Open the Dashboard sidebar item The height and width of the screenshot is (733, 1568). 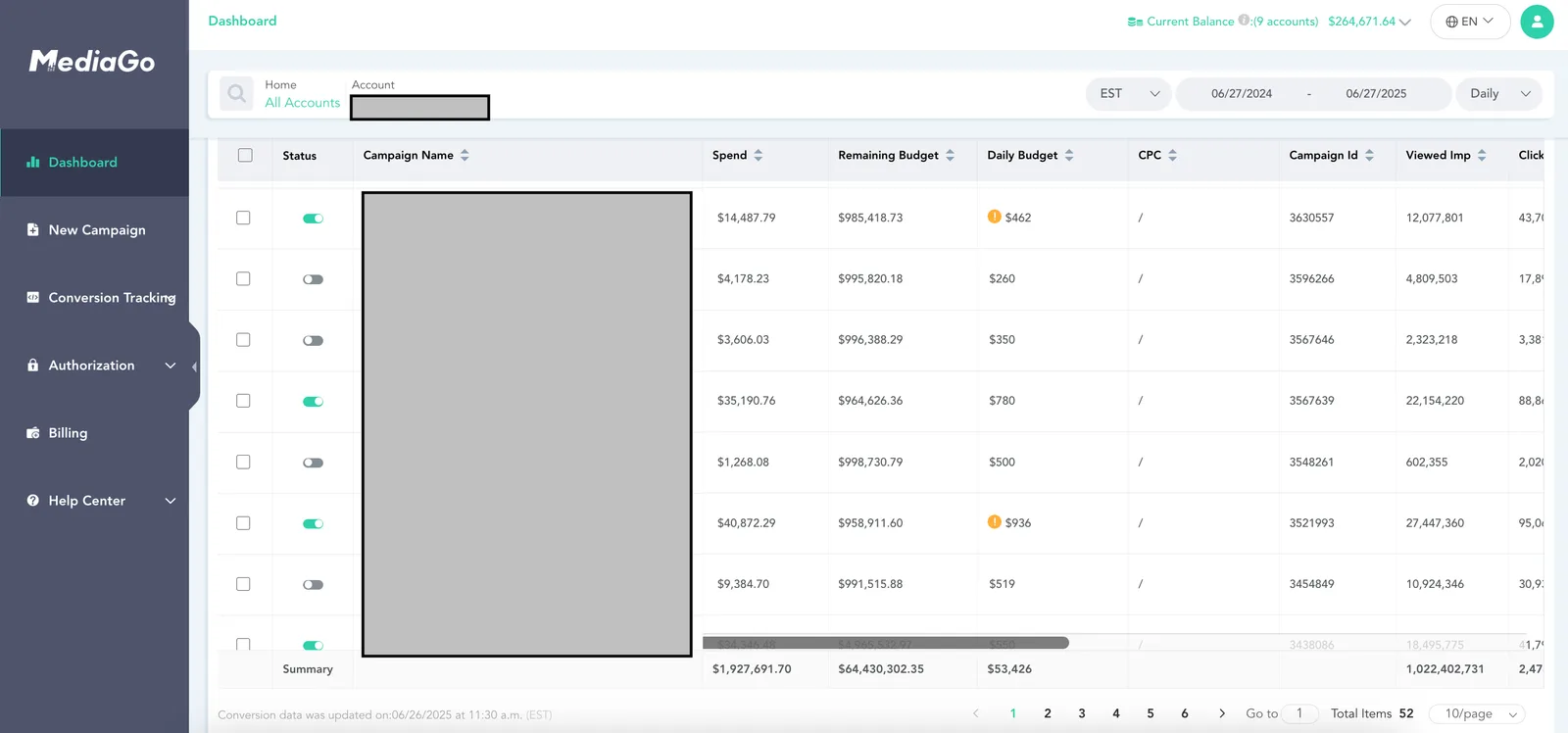[x=94, y=163]
